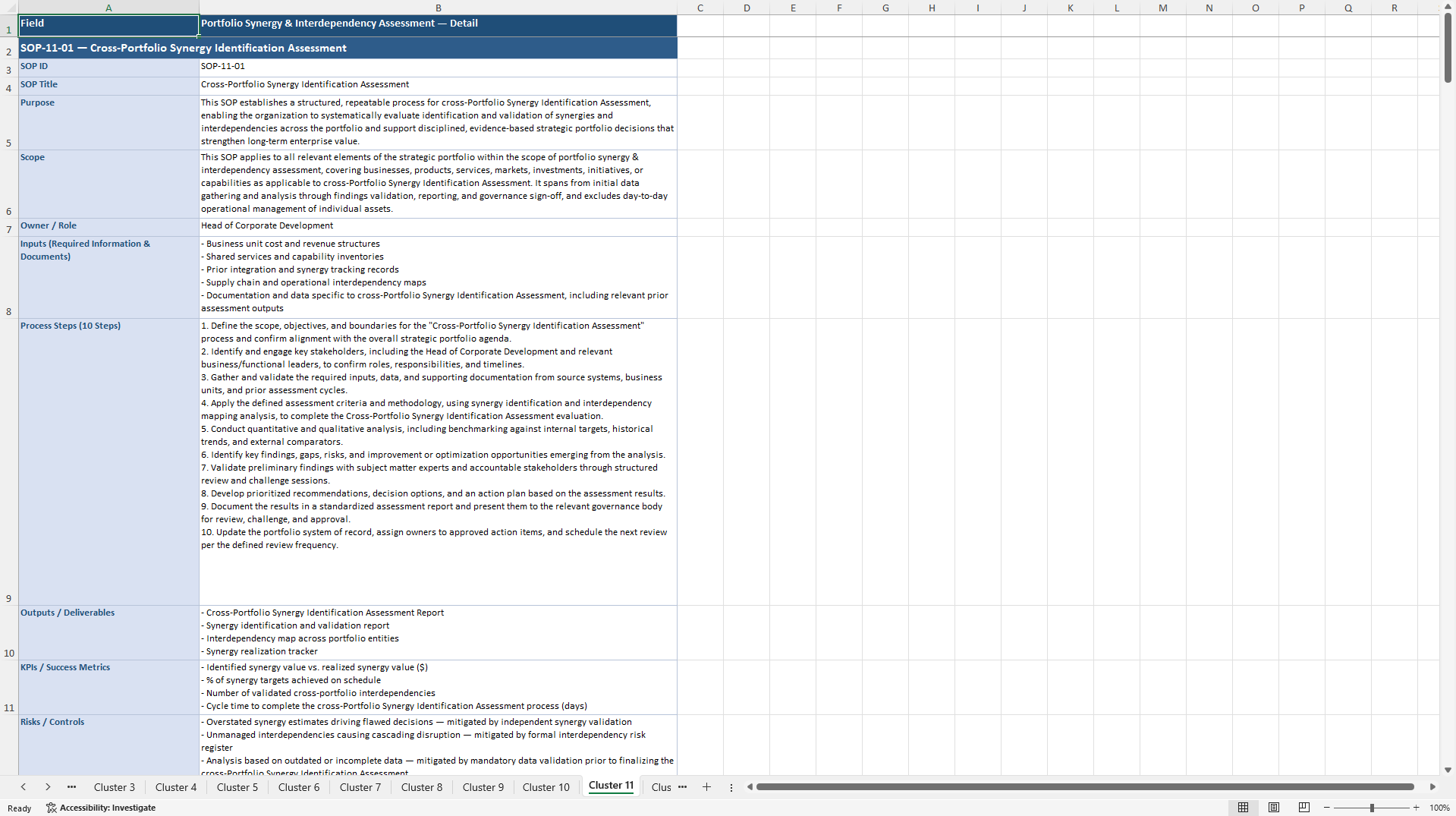Add a new sheet with plus icon
The image size is (1456, 816).
tap(706, 787)
